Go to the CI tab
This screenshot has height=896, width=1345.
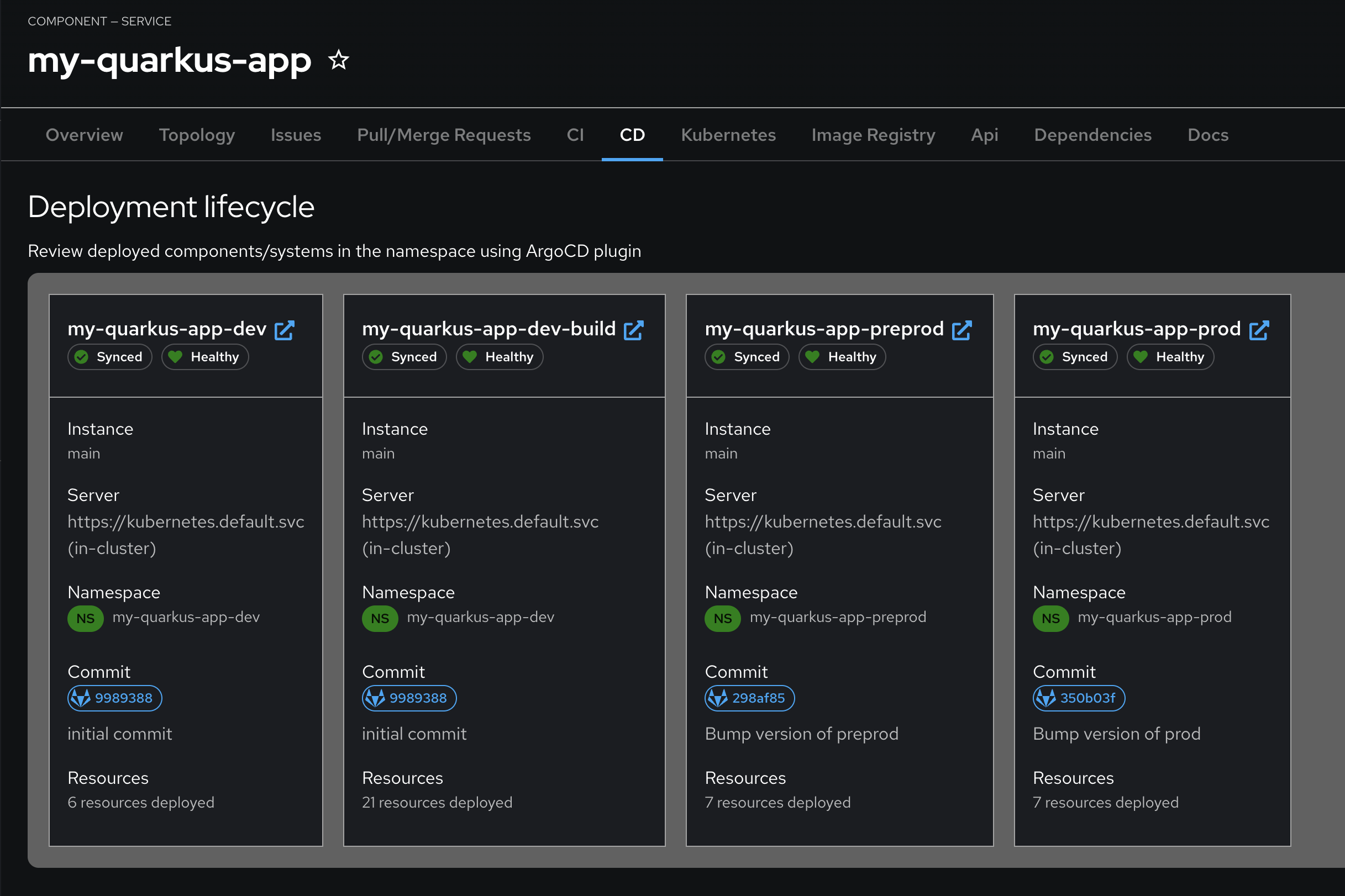click(575, 135)
